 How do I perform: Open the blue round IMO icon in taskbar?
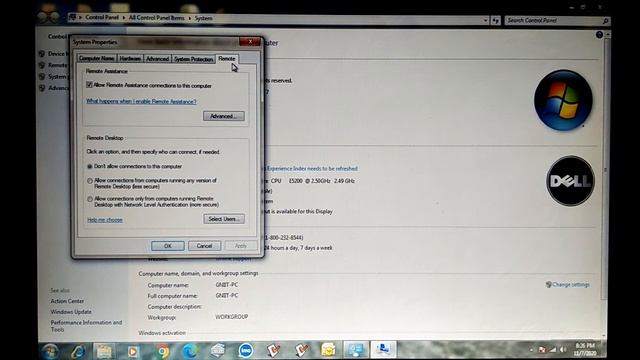[x=246, y=350]
